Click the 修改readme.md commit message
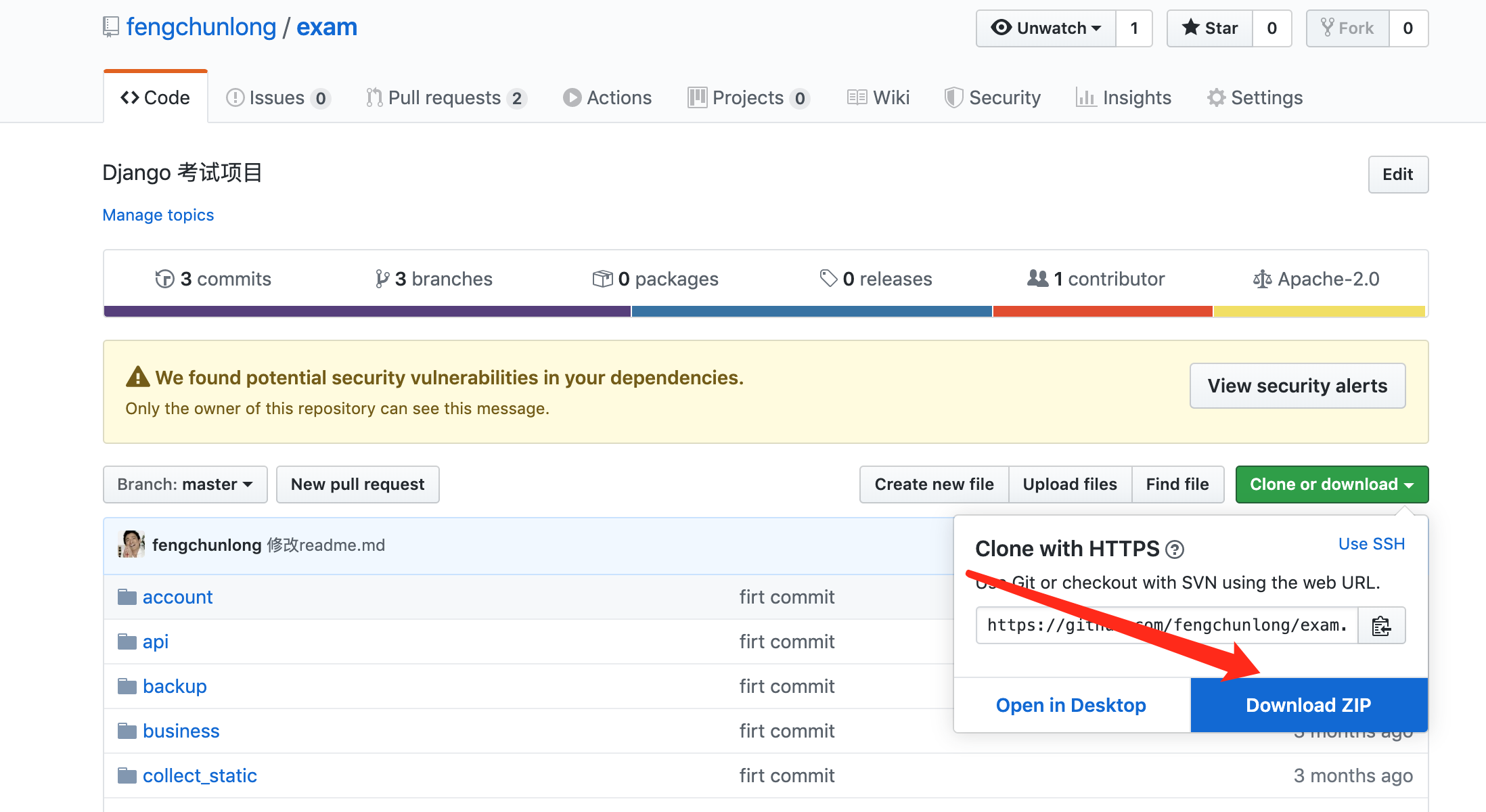Image resolution: width=1486 pixels, height=812 pixels. coord(326,545)
